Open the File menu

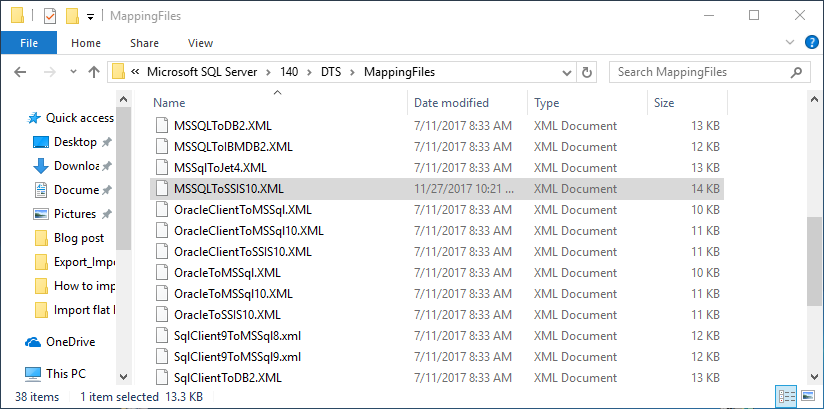(x=29, y=43)
